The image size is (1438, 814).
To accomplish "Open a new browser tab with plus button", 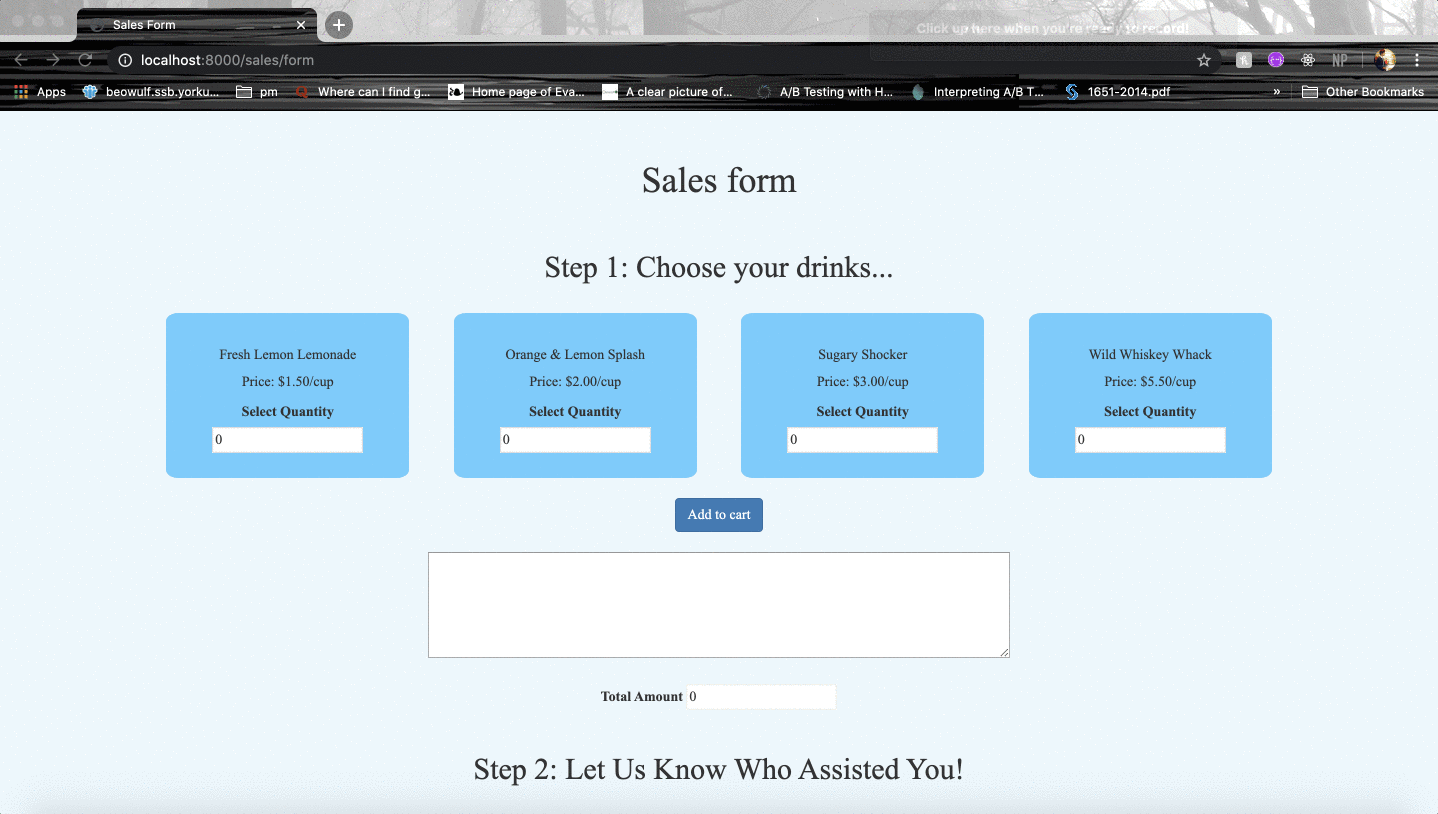I will coord(339,25).
